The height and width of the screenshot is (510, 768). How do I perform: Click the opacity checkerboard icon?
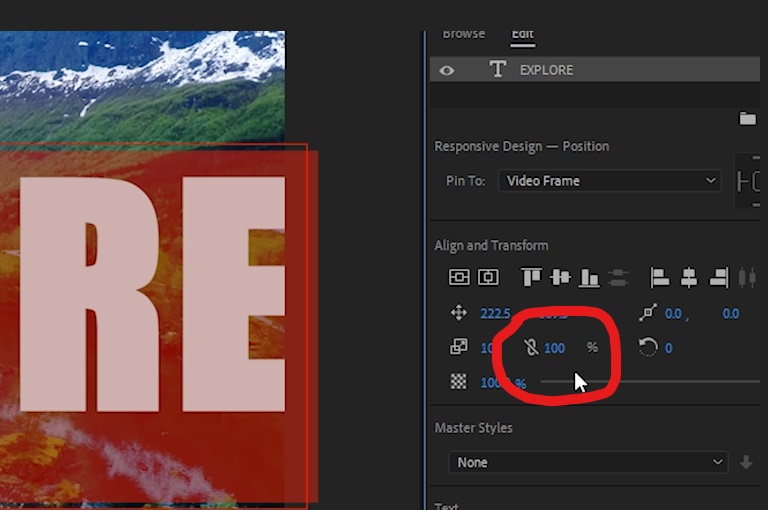pos(458,381)
